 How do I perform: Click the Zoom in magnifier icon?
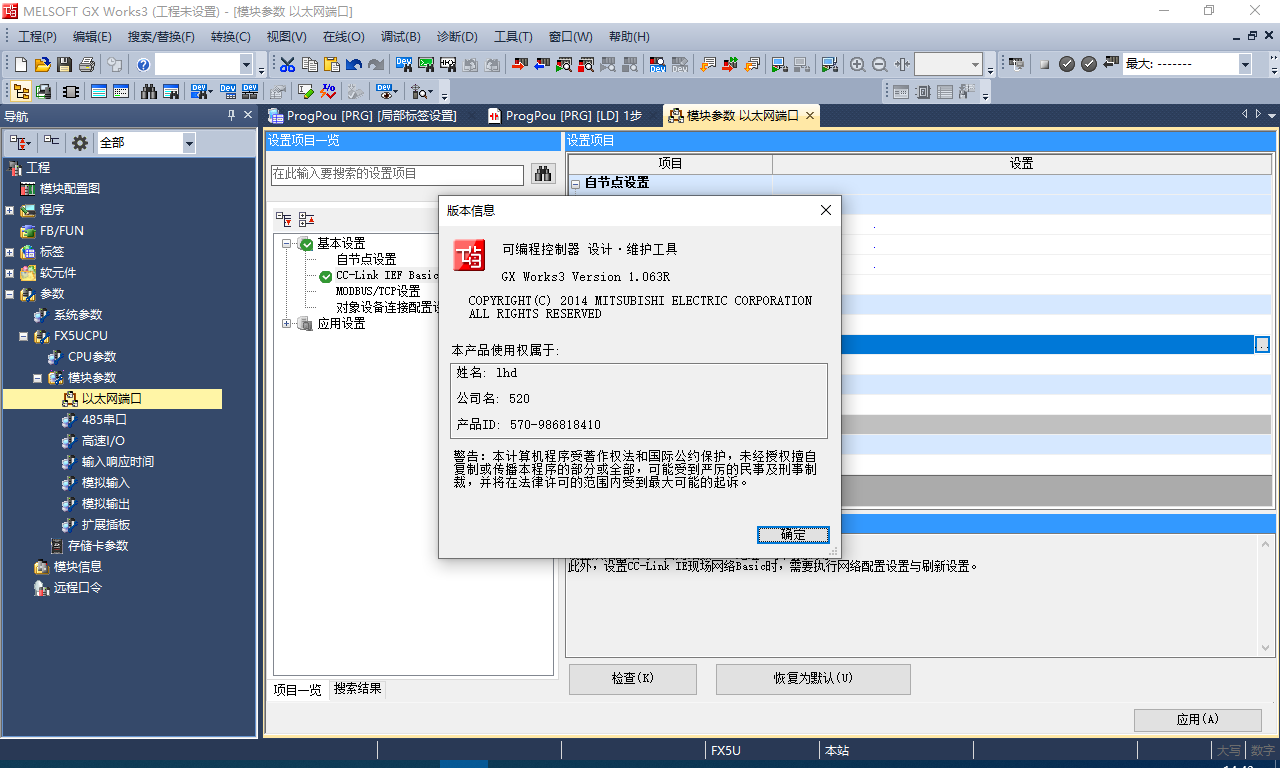857,65
